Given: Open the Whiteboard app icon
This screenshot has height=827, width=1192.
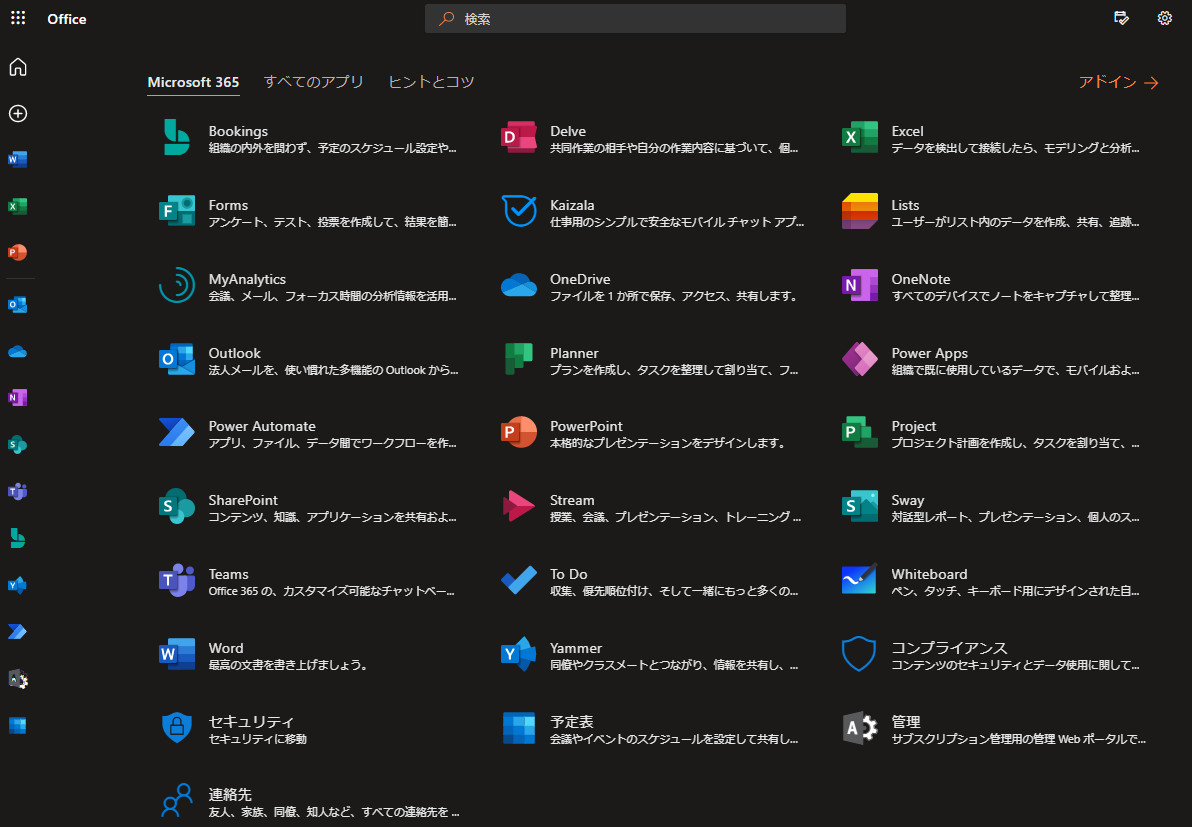Looking at the screenshot, I should tap(860, 580).
